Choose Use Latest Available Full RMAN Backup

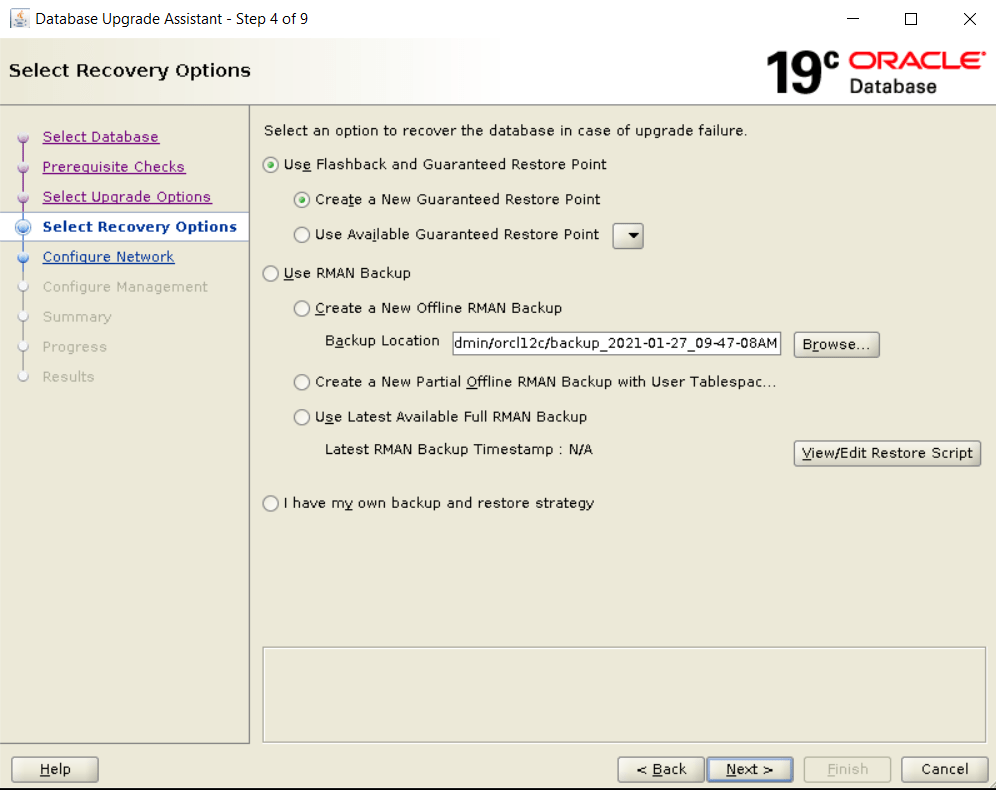(302, 418)
